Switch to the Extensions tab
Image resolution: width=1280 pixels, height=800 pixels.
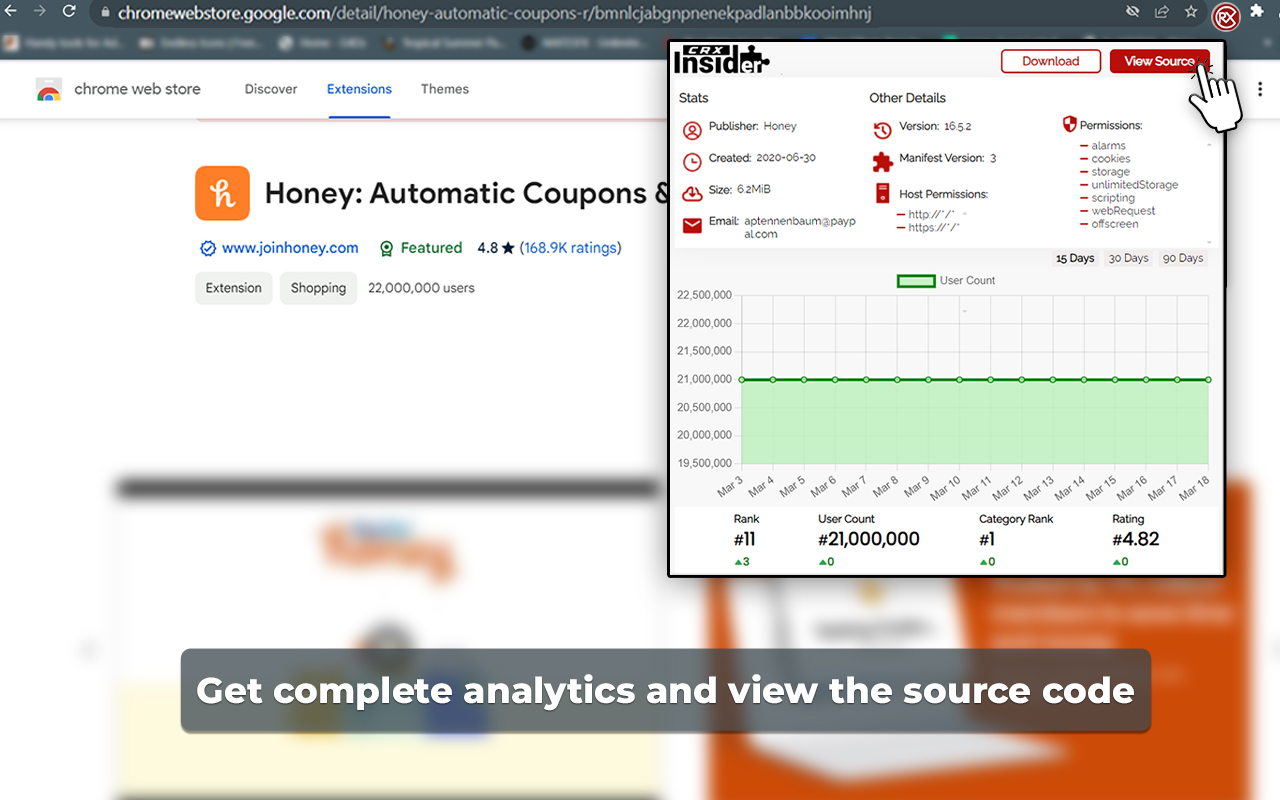[x=359, y=89]
